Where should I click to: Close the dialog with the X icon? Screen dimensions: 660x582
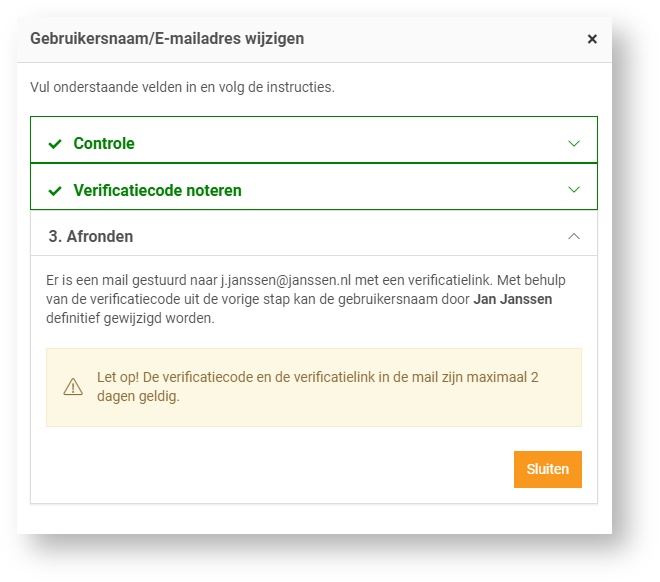pyautogui.click(x=592, y=39)
